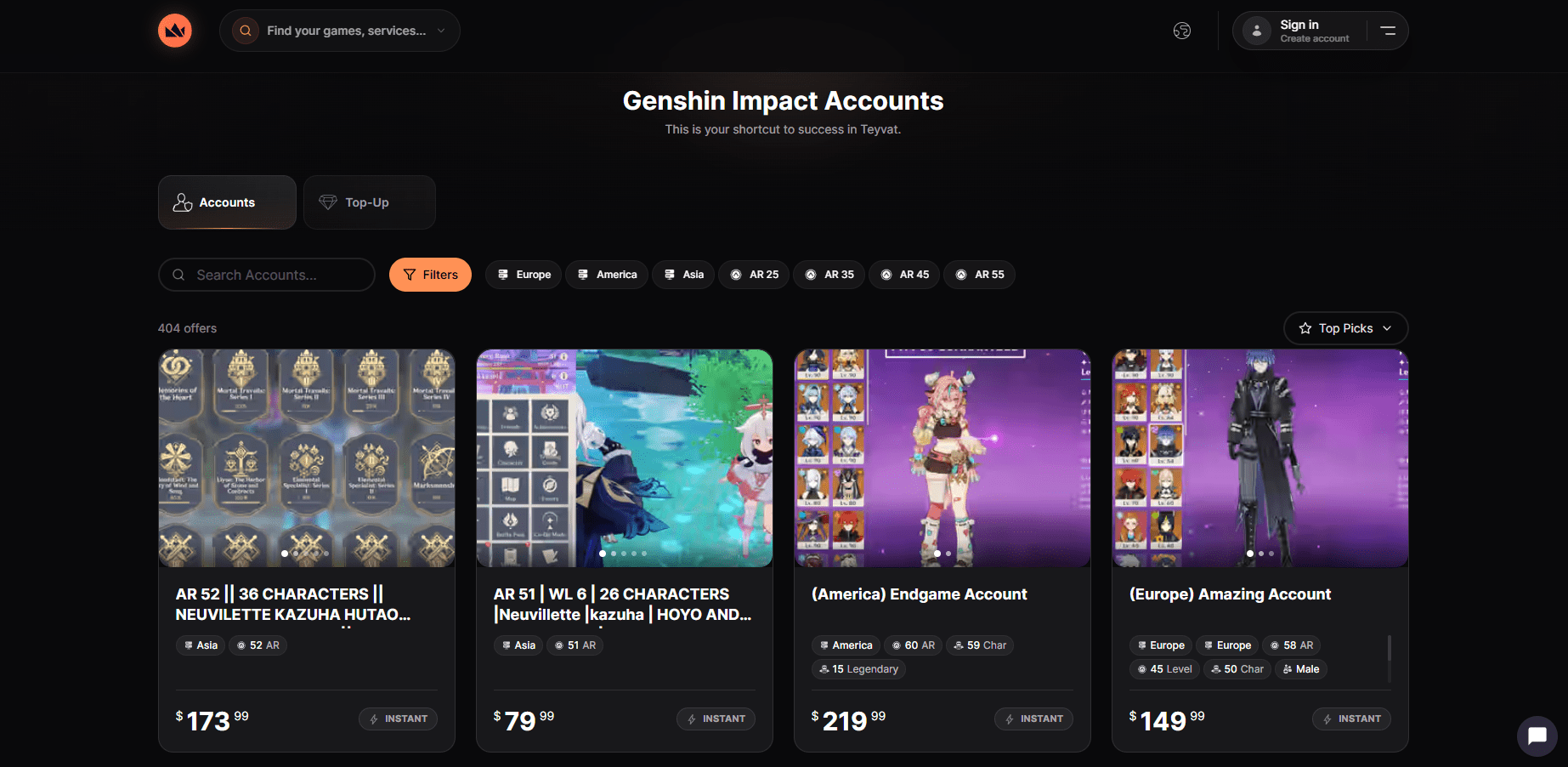Click the Create account link
Viewport: 1568px width, 767px height.
coord(1314,39)
